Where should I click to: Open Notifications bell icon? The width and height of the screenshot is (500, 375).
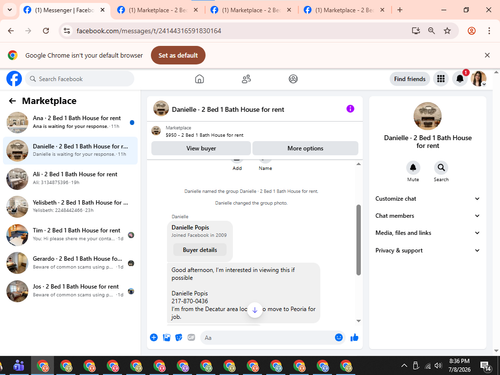(x=460, y=79)
